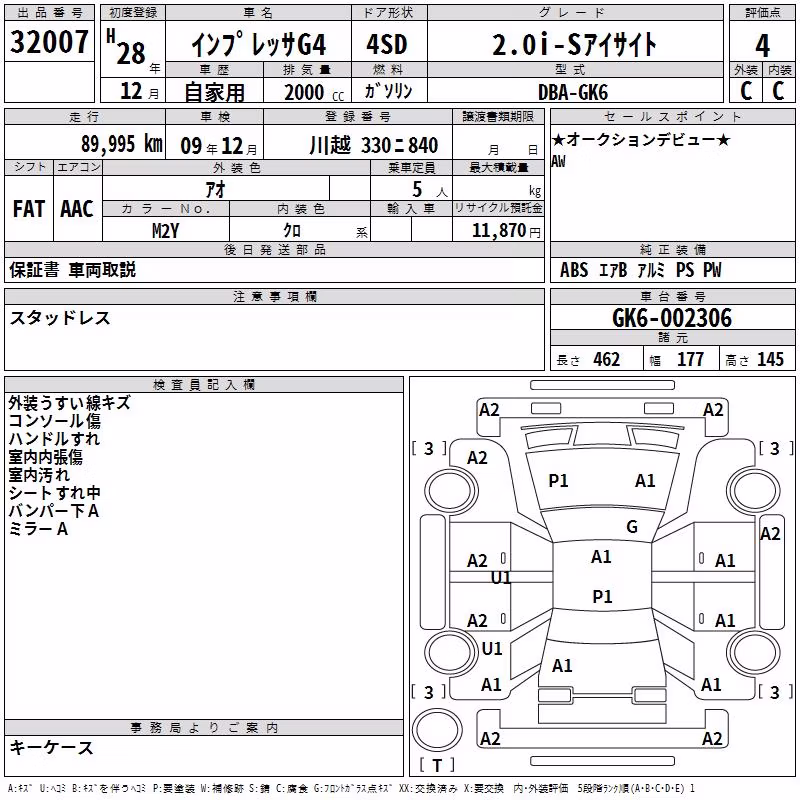Select the notice entry スタッドレス

pos(60,318)
